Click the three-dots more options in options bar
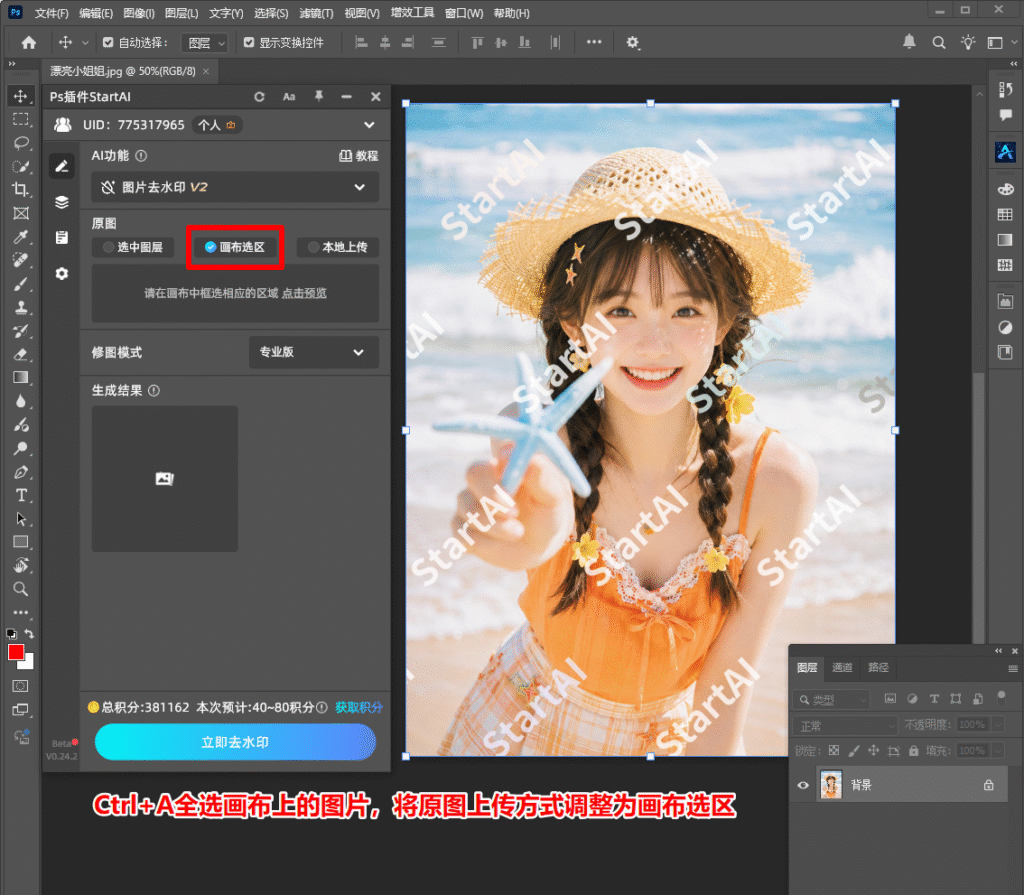Image resolution: width=1024 pixels, height=895 pixels. point(594,42)
